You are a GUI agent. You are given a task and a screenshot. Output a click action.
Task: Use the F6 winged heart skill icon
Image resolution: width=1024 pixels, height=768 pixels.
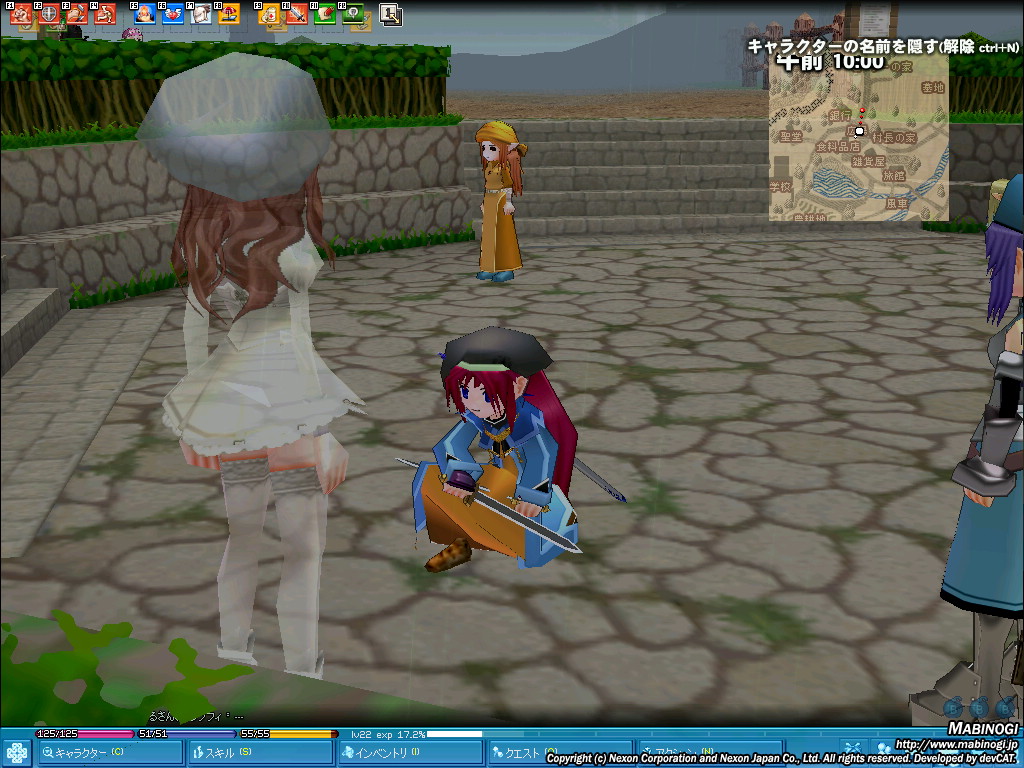click(172, 14)
